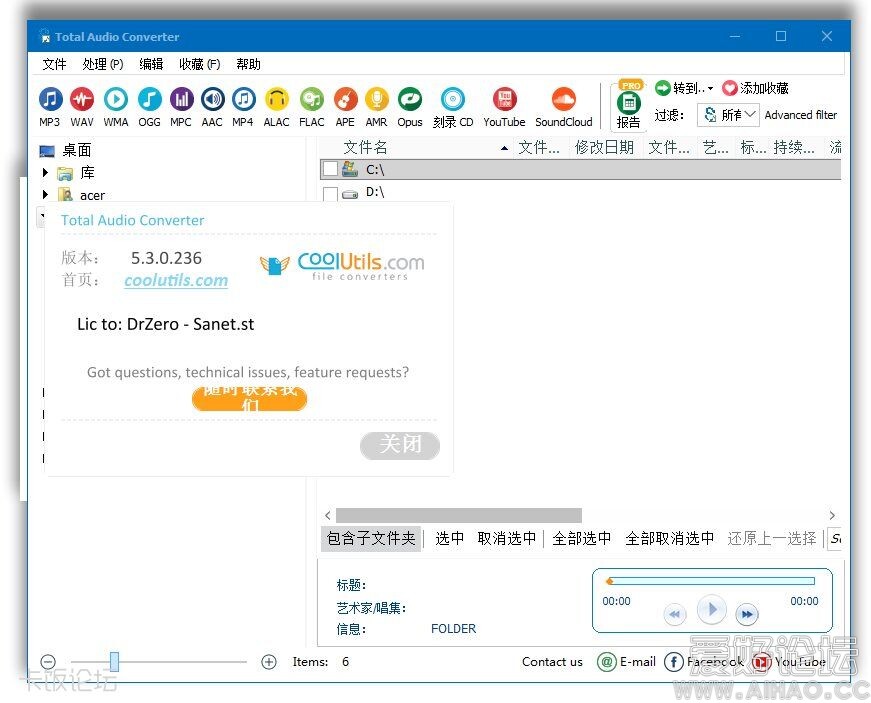The height and width of the screenshot is (703, 871).
Task: Tick the checkbox for C:\ drive
Action: pos(331,169)
